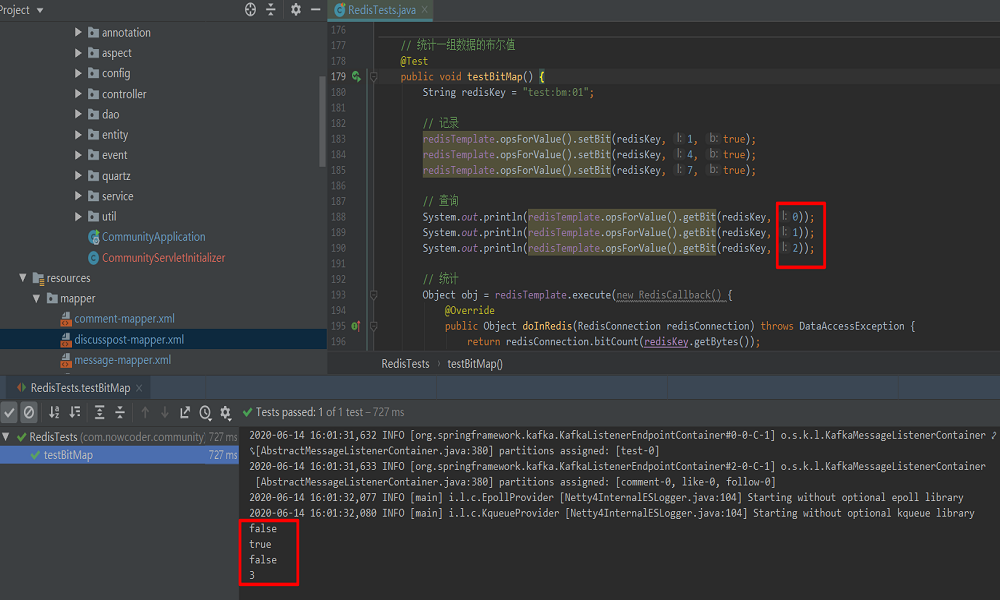Collapse all test results
The image size is (1000, 600).
coord(120,413)
